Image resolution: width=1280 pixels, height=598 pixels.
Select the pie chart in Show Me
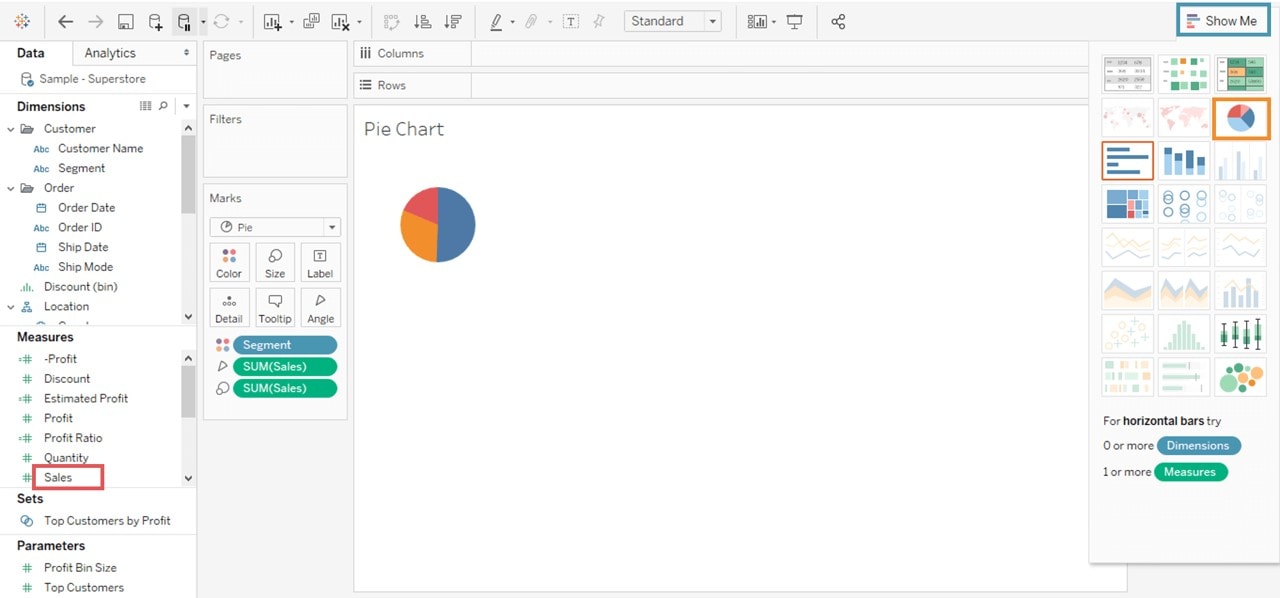click(1240, 118)
